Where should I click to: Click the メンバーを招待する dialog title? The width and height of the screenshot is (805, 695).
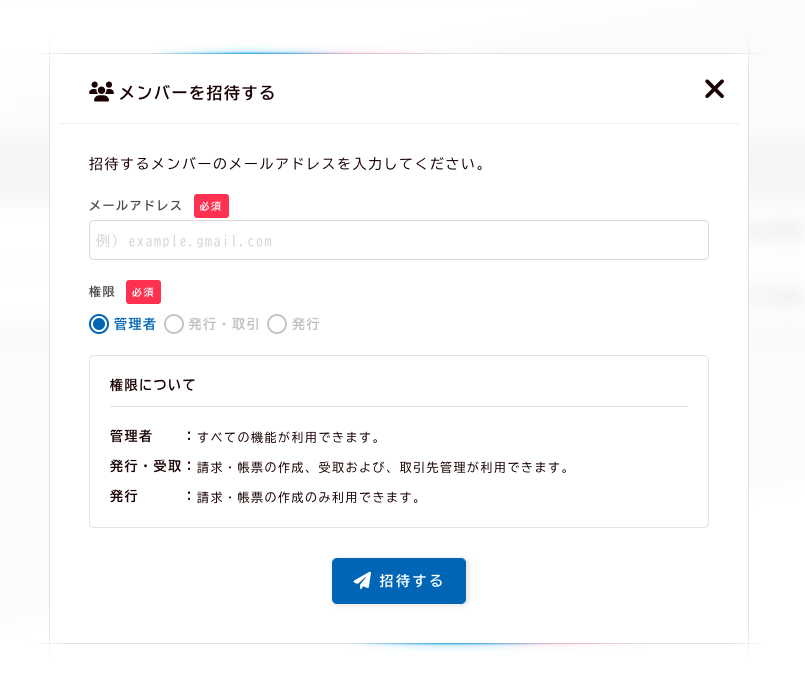pos(197,93)
